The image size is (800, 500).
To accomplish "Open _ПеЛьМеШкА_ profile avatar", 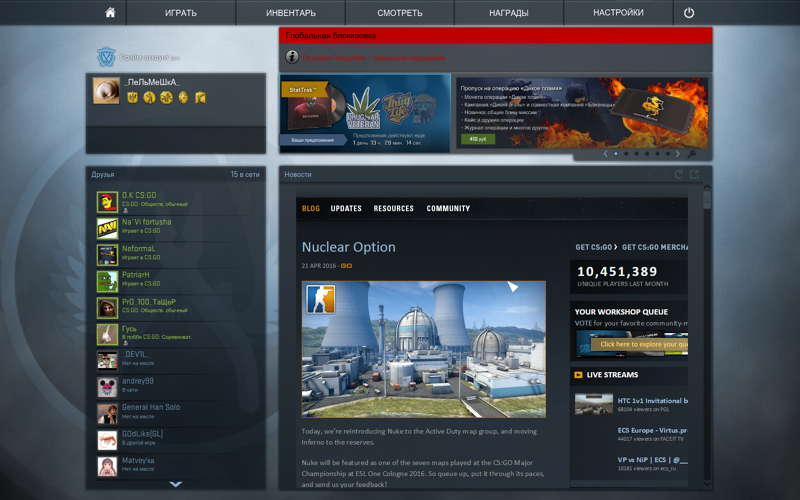I will pos(106,90).
